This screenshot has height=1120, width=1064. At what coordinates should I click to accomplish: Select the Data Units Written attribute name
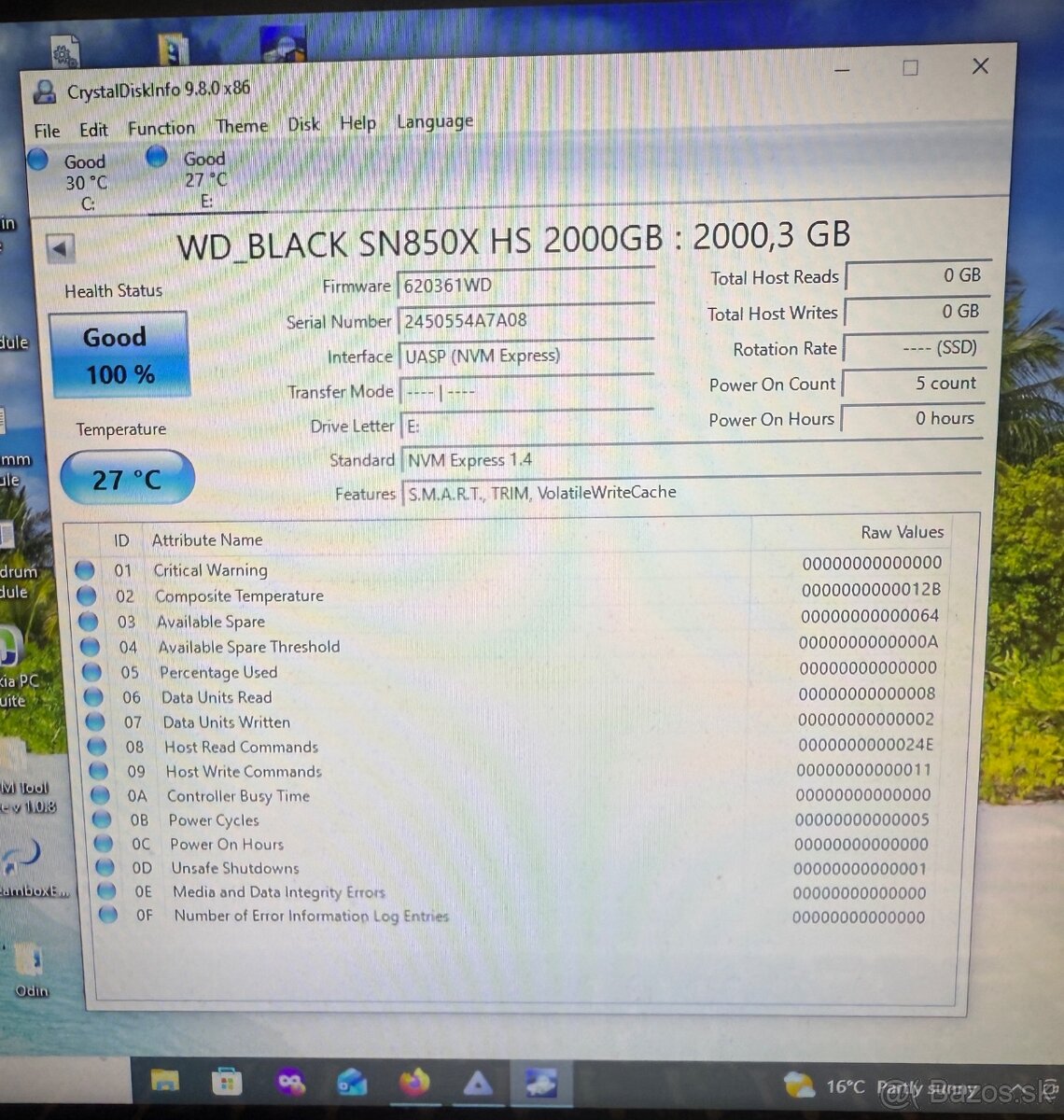227,721
